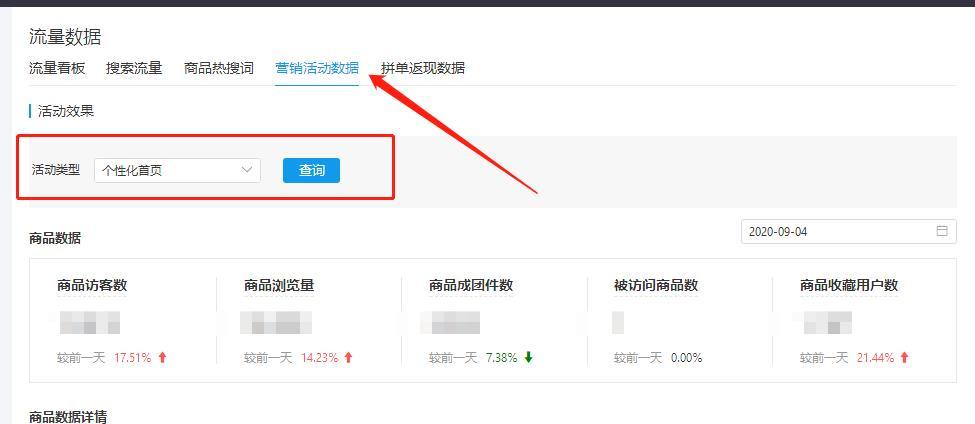
Task: Click the 商品访客数 metric label
Action: point(92,285)
